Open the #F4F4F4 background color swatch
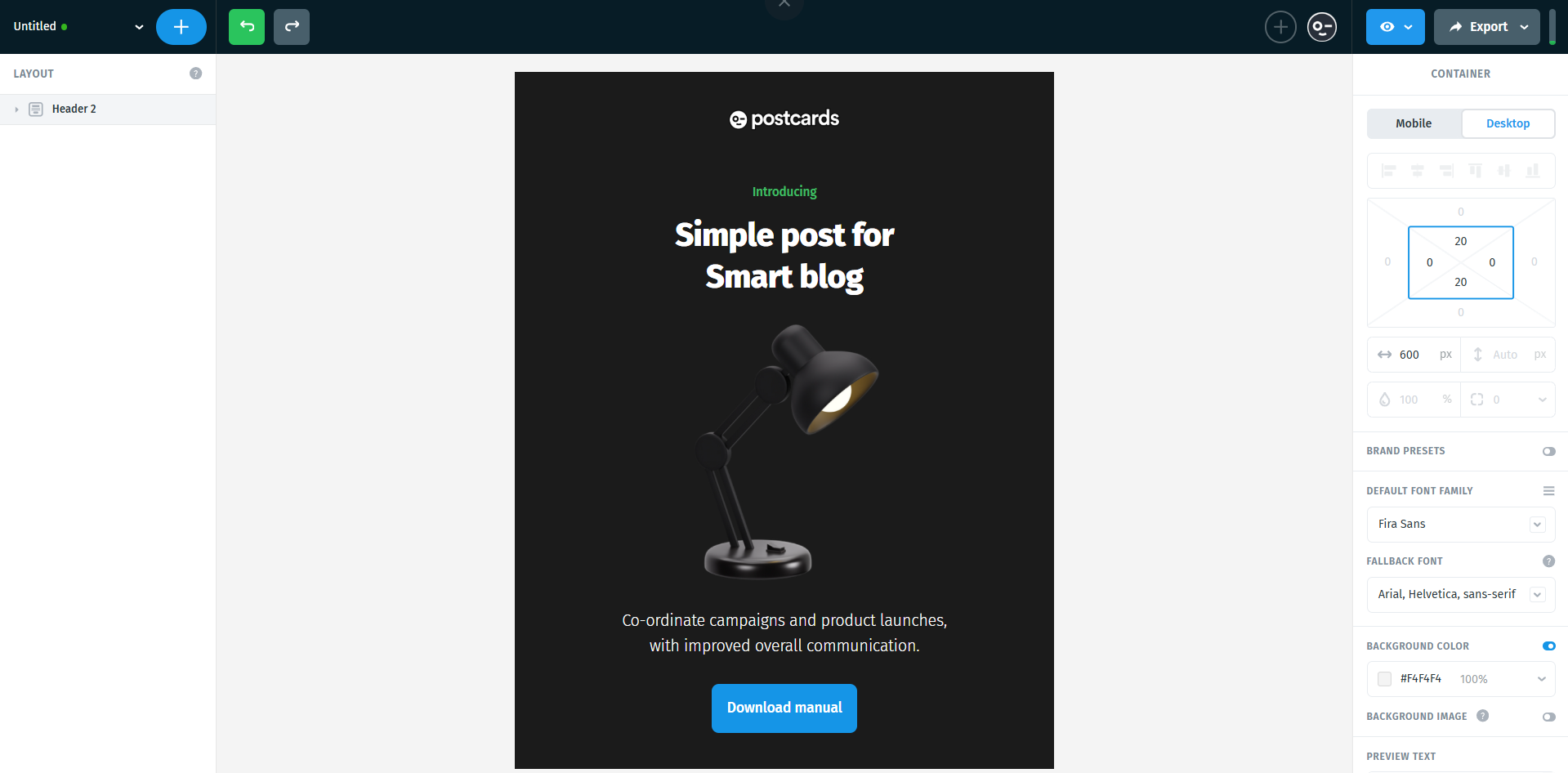Image resolution: width=1568 pixels, height=773 pixels. point(1384,679)
